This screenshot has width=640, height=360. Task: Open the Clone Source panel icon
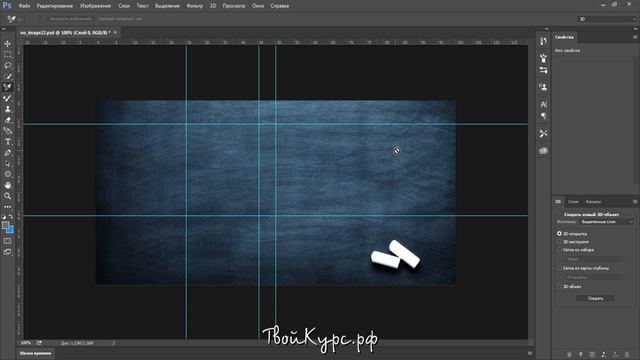pyautogui.click(x=543, y=87)
